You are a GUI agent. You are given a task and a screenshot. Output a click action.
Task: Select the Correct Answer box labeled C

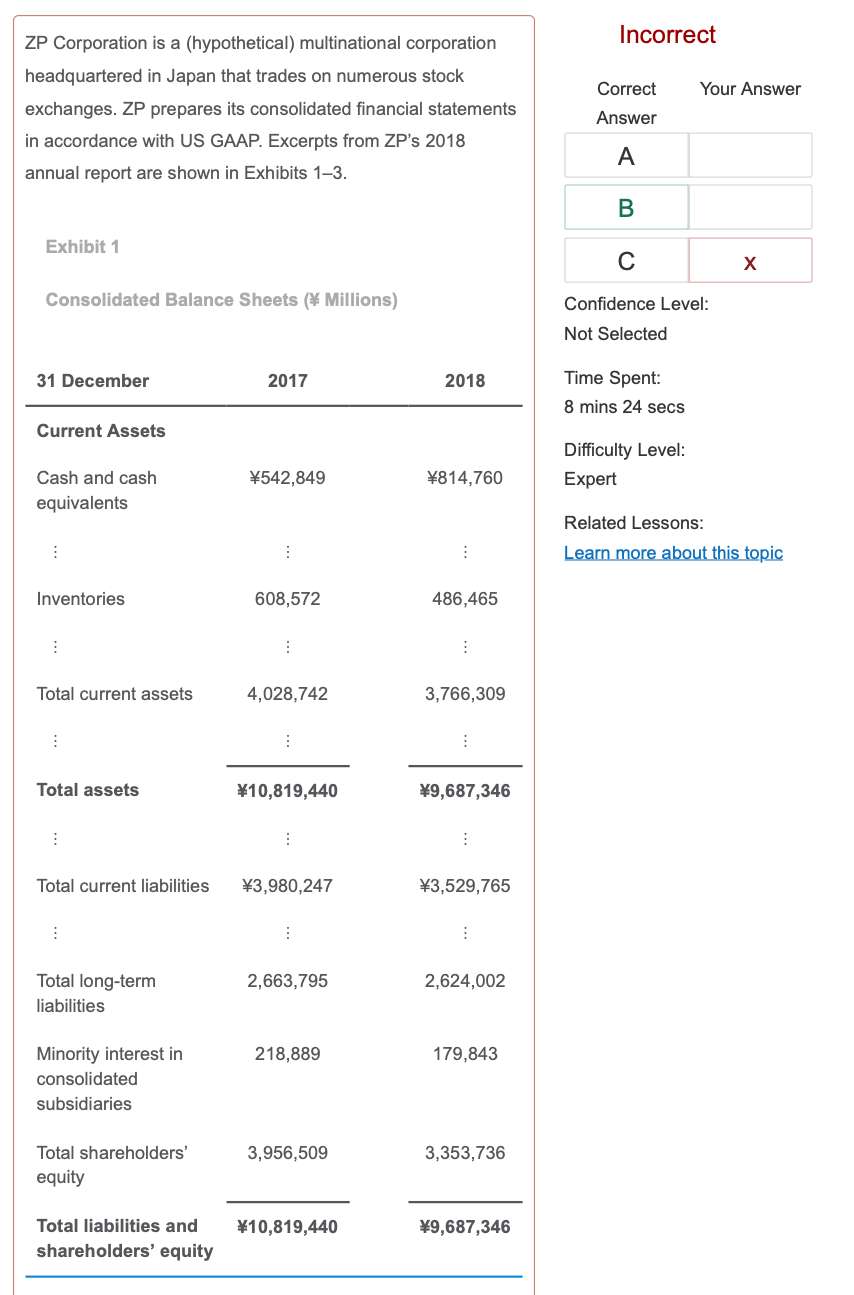pyautogui.click(x=626, y=261)
